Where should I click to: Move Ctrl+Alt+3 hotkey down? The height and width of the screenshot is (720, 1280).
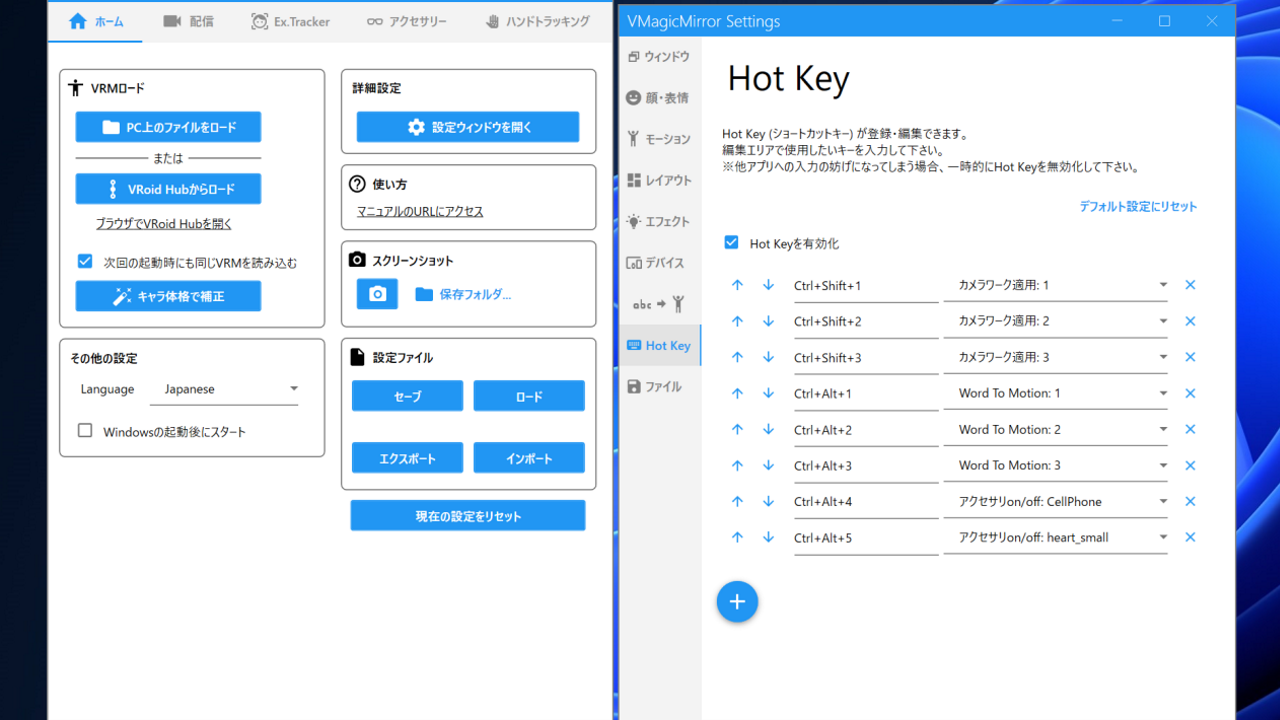[x=768, y=465]
